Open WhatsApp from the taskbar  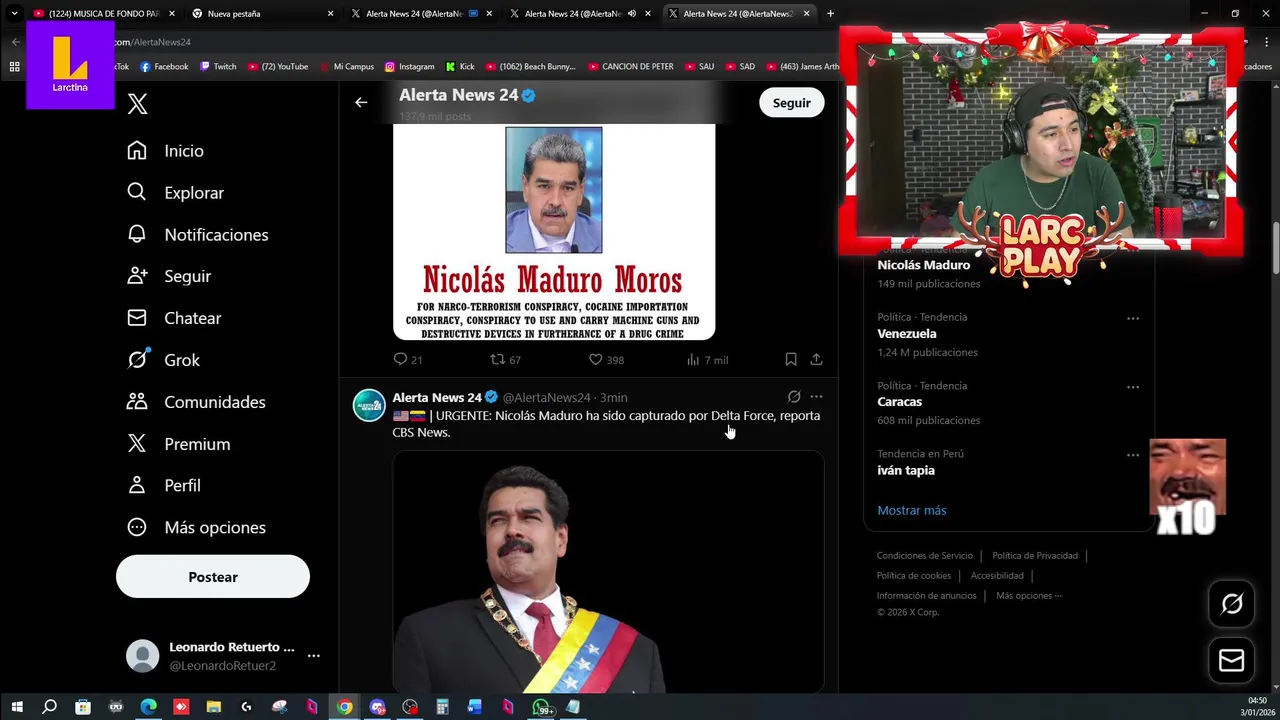(541, 707)
